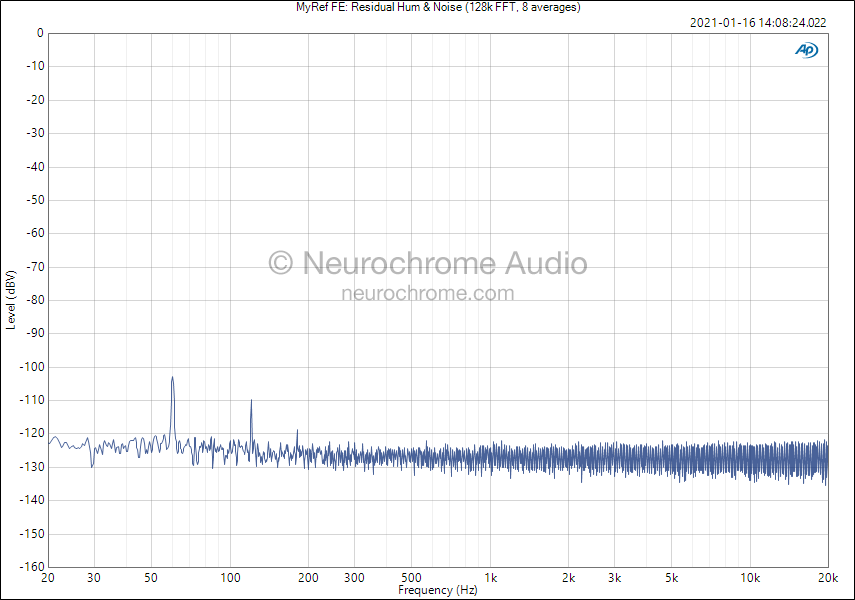The width and height of the screenshot is (855, 600).
Task: Click the y-axis tick label '-50'
Action: [x=35, y=200]
